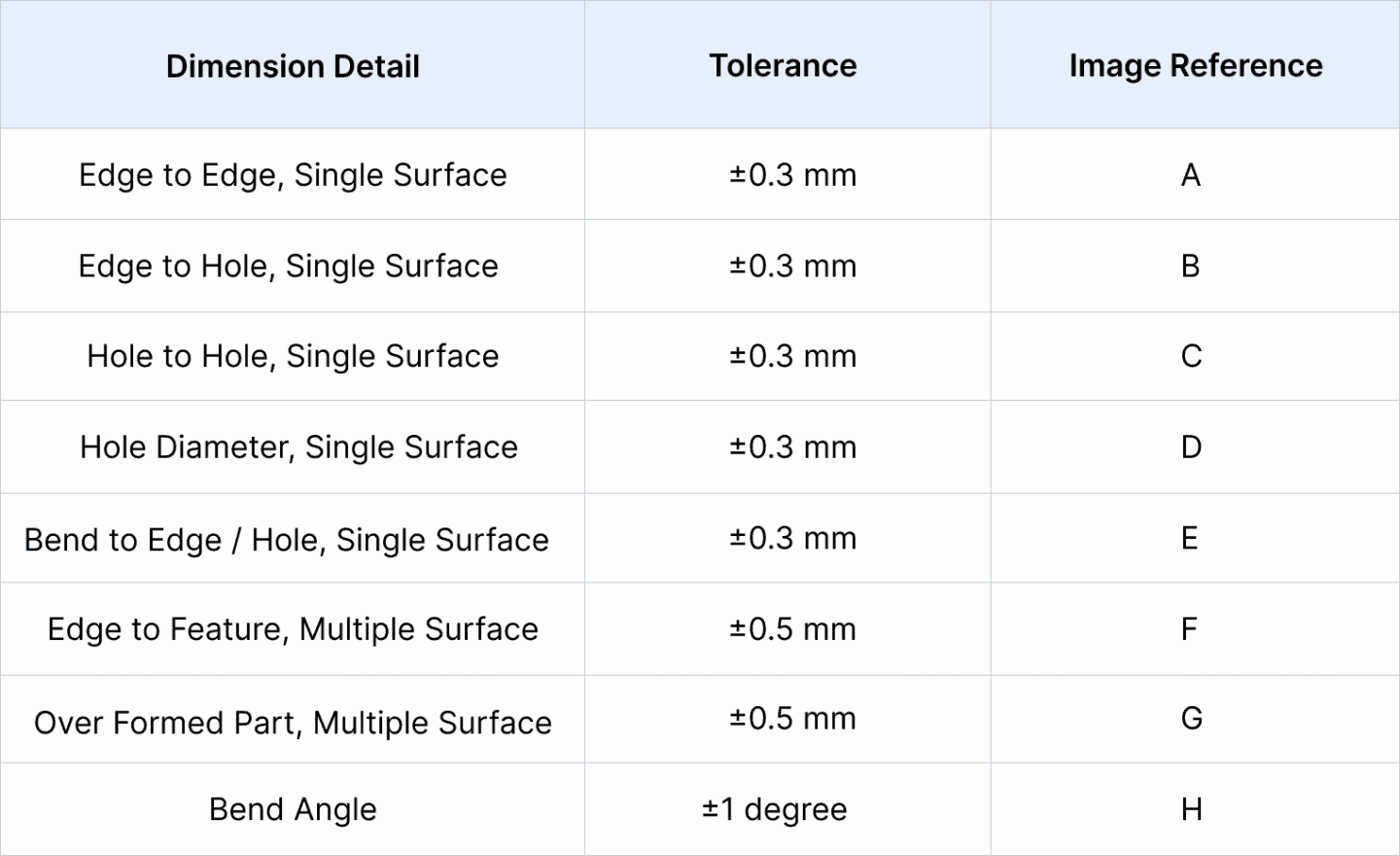Select the Hole to Hole, Single Surface cell

293,356
